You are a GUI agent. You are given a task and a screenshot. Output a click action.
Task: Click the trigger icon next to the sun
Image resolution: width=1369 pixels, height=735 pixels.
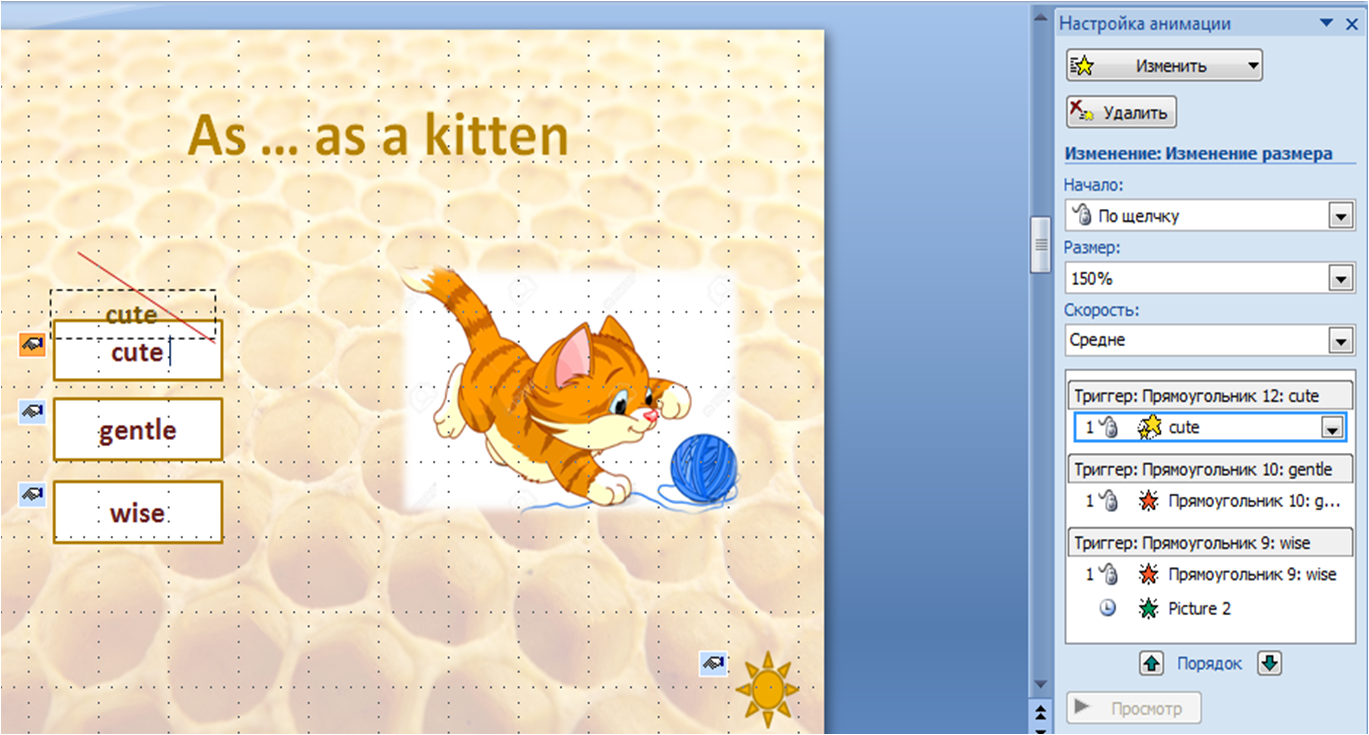[x=713, y=663]
